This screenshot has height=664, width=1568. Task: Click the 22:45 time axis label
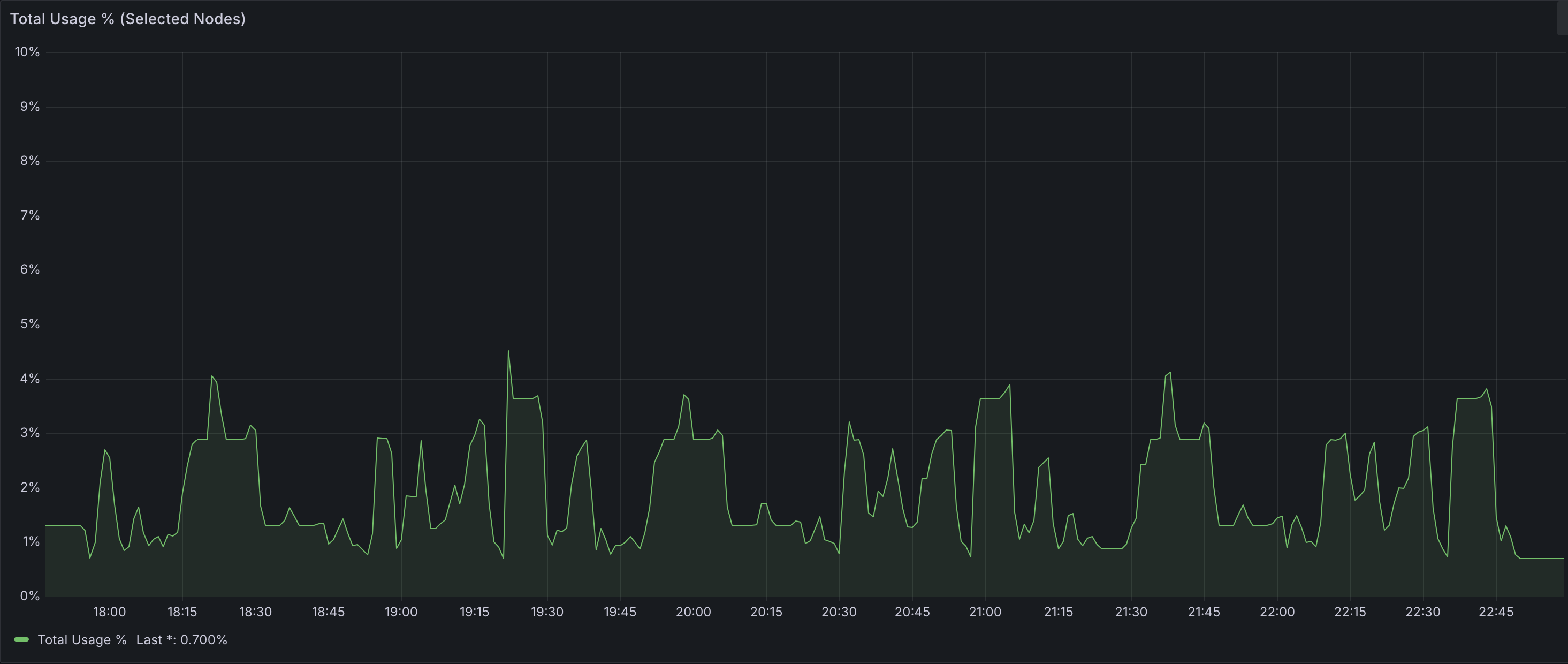click(1496, 612)
